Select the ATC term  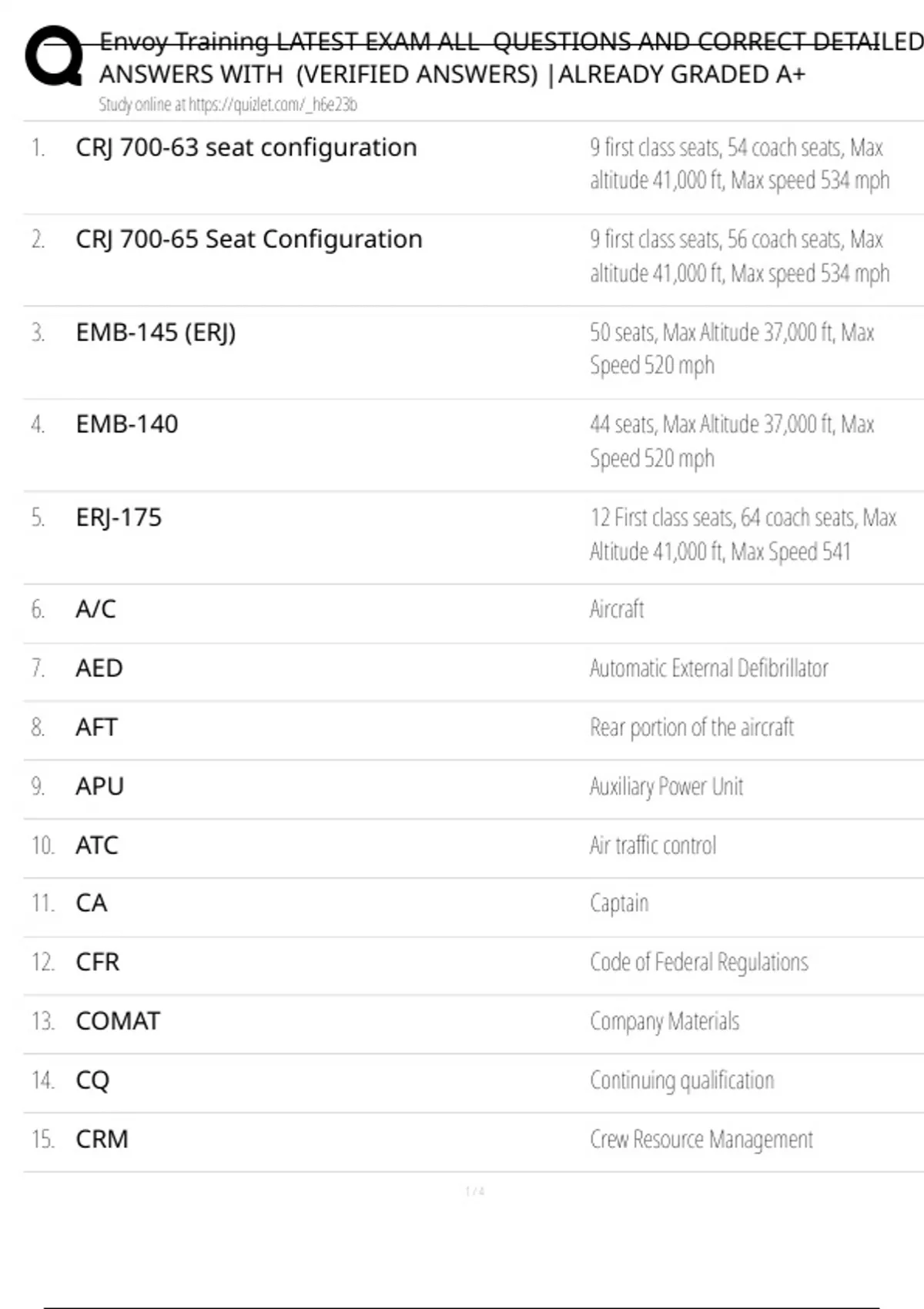pyautogui.click(x=97, y=845)
